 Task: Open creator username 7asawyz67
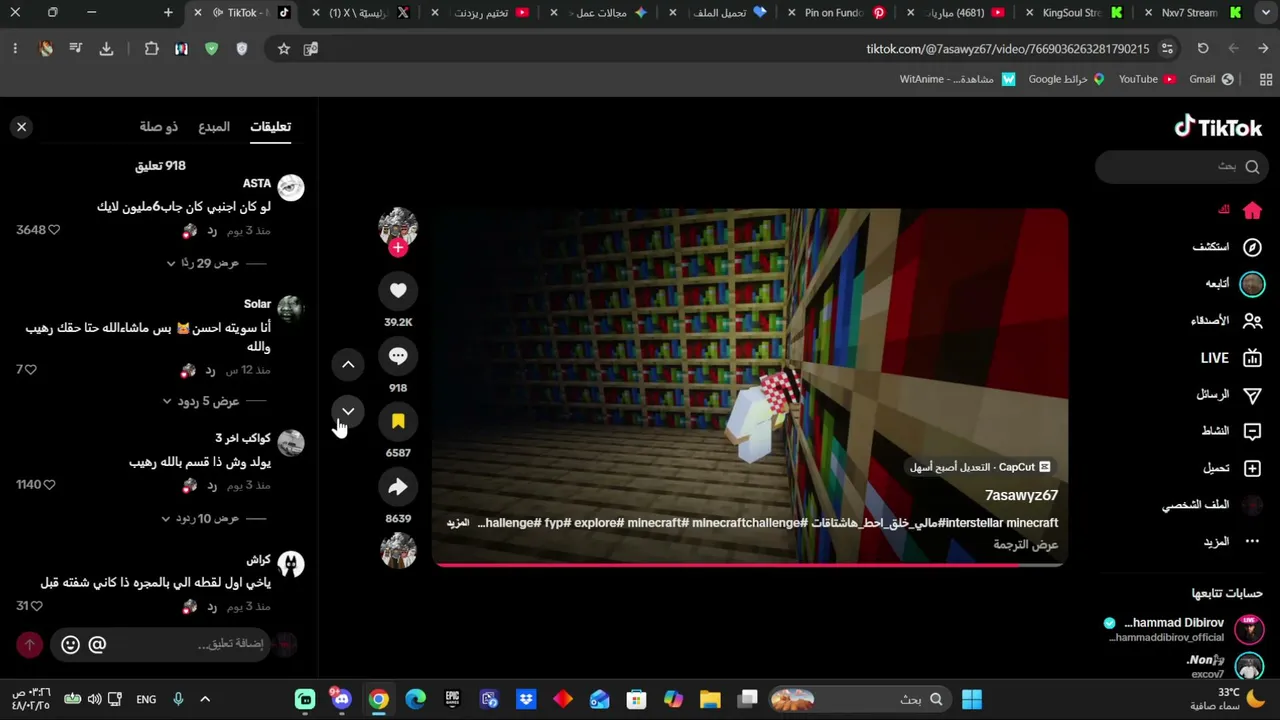pos(1021,495)
